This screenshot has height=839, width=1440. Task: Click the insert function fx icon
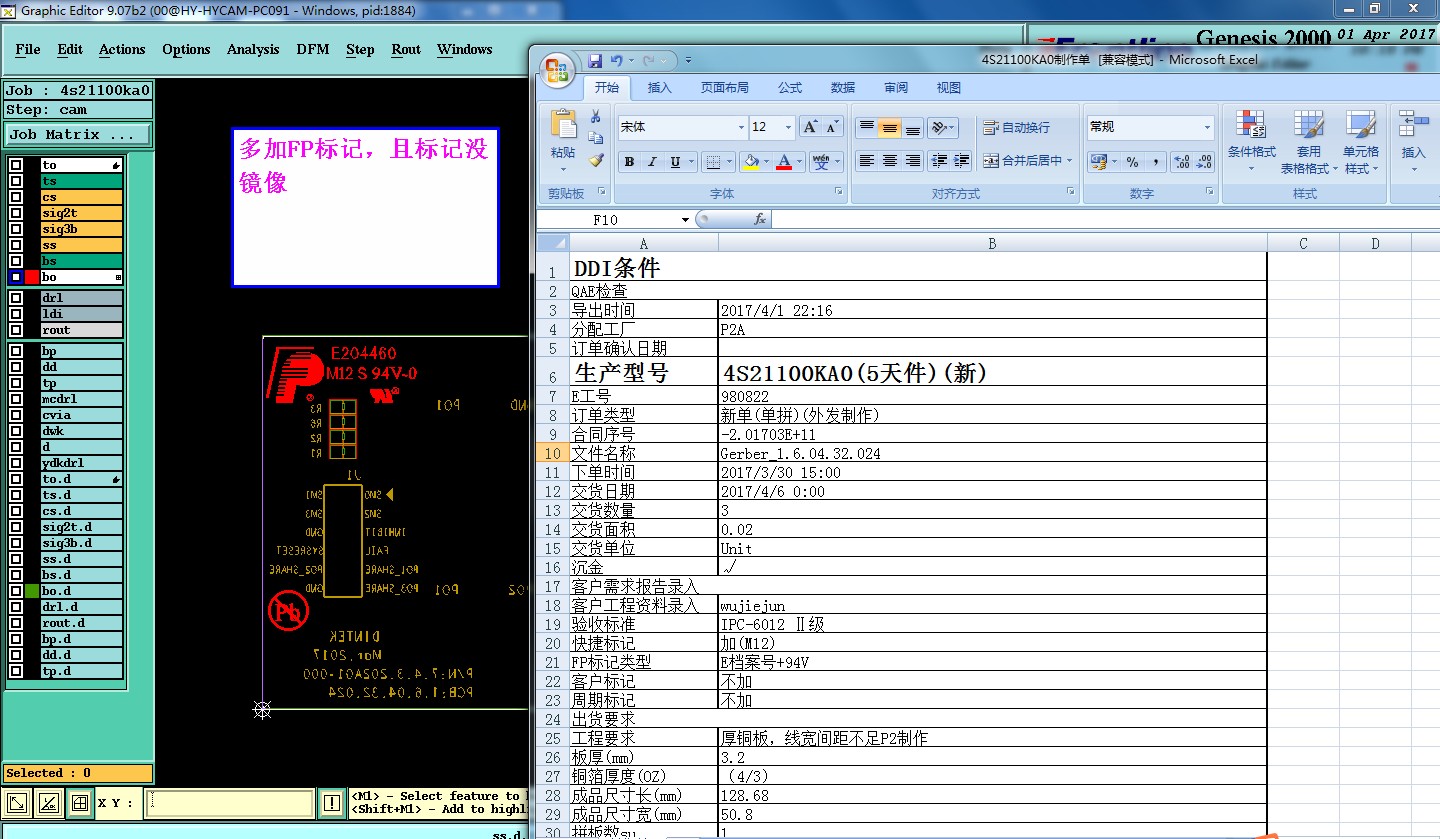759,219
